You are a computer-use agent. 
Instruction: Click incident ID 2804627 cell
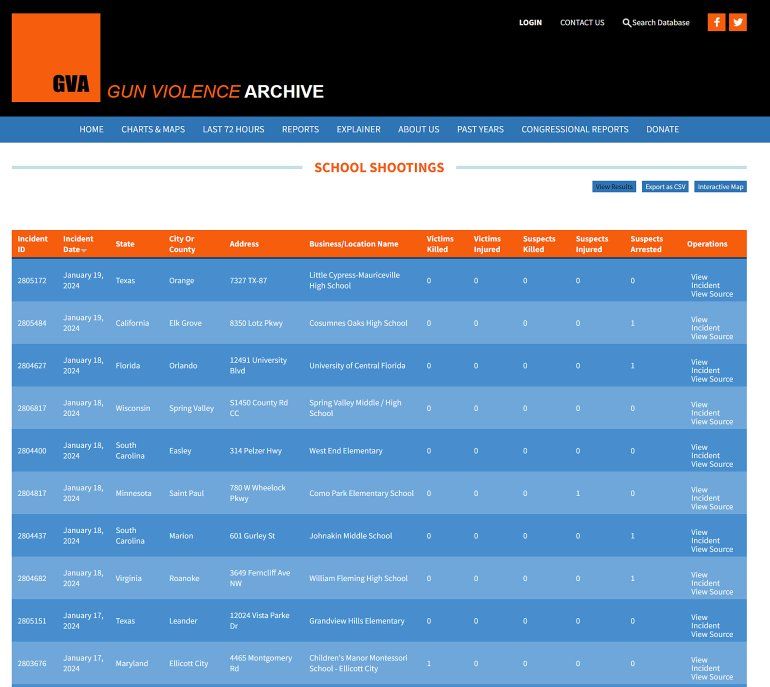pos(32,366)
